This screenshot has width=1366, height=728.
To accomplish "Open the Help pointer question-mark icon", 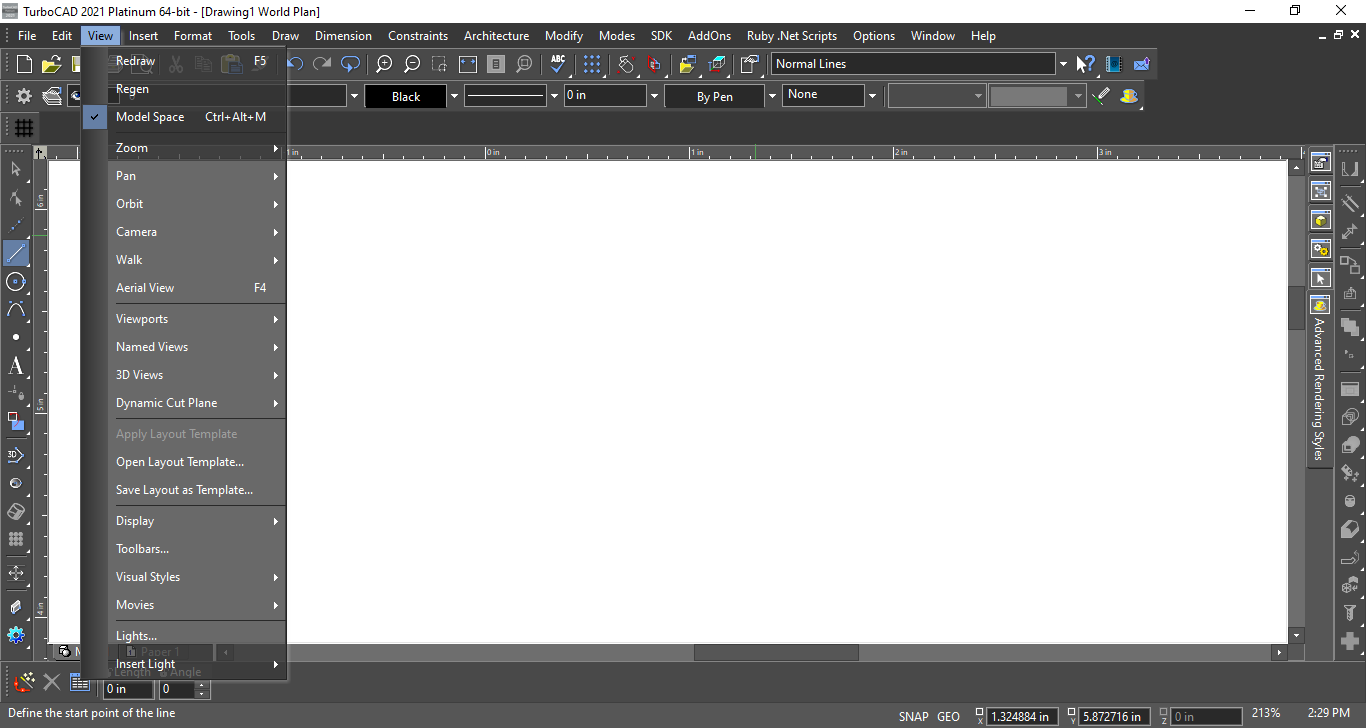I will 1085,64.
